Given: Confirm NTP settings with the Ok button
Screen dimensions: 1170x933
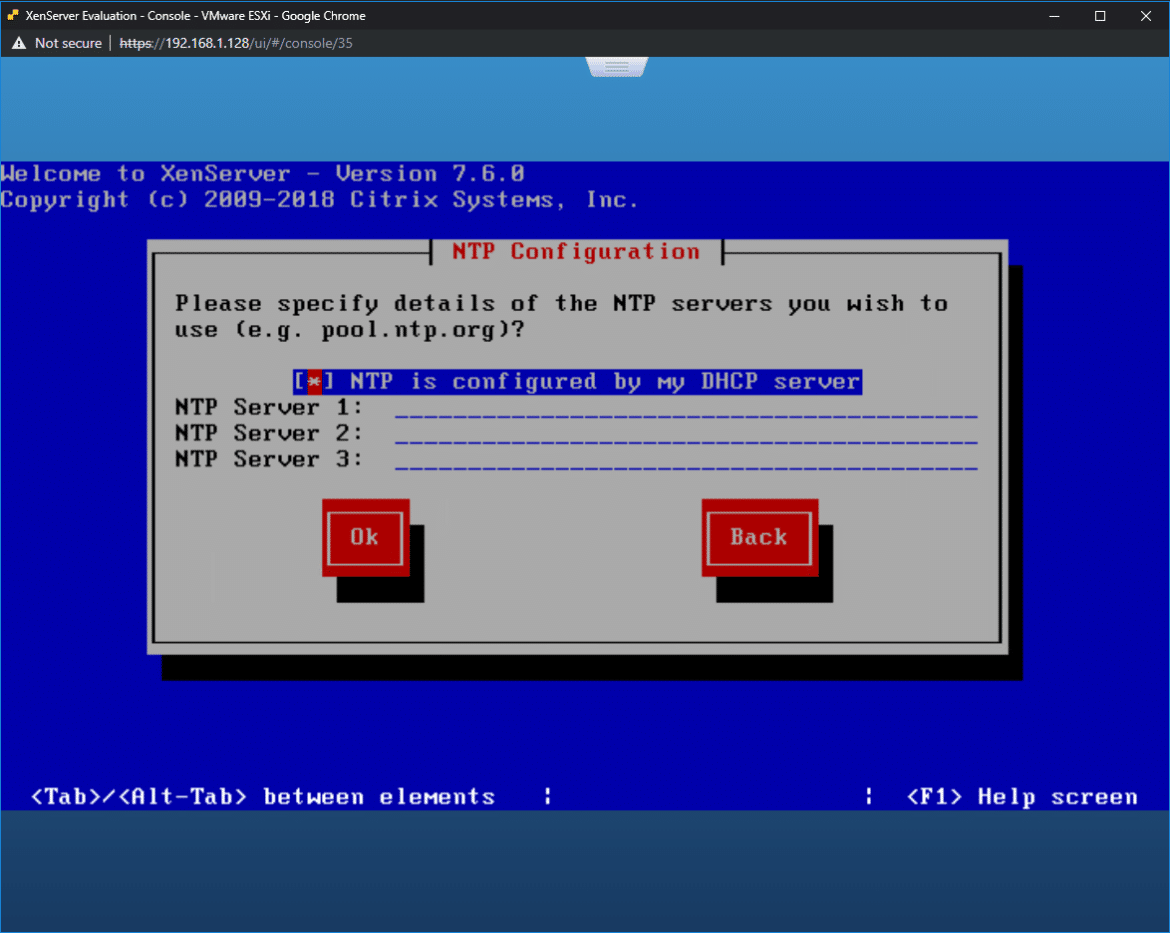Looking at the screenshot, I should [366, 537].
